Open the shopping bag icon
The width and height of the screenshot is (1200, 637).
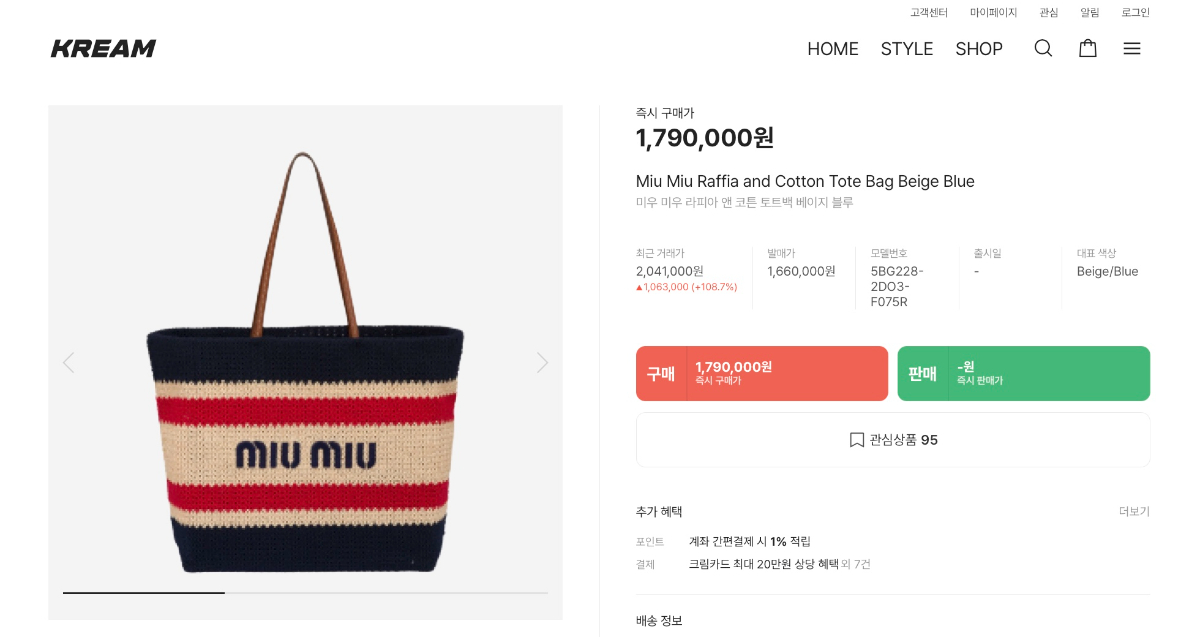coord(1087,48)
